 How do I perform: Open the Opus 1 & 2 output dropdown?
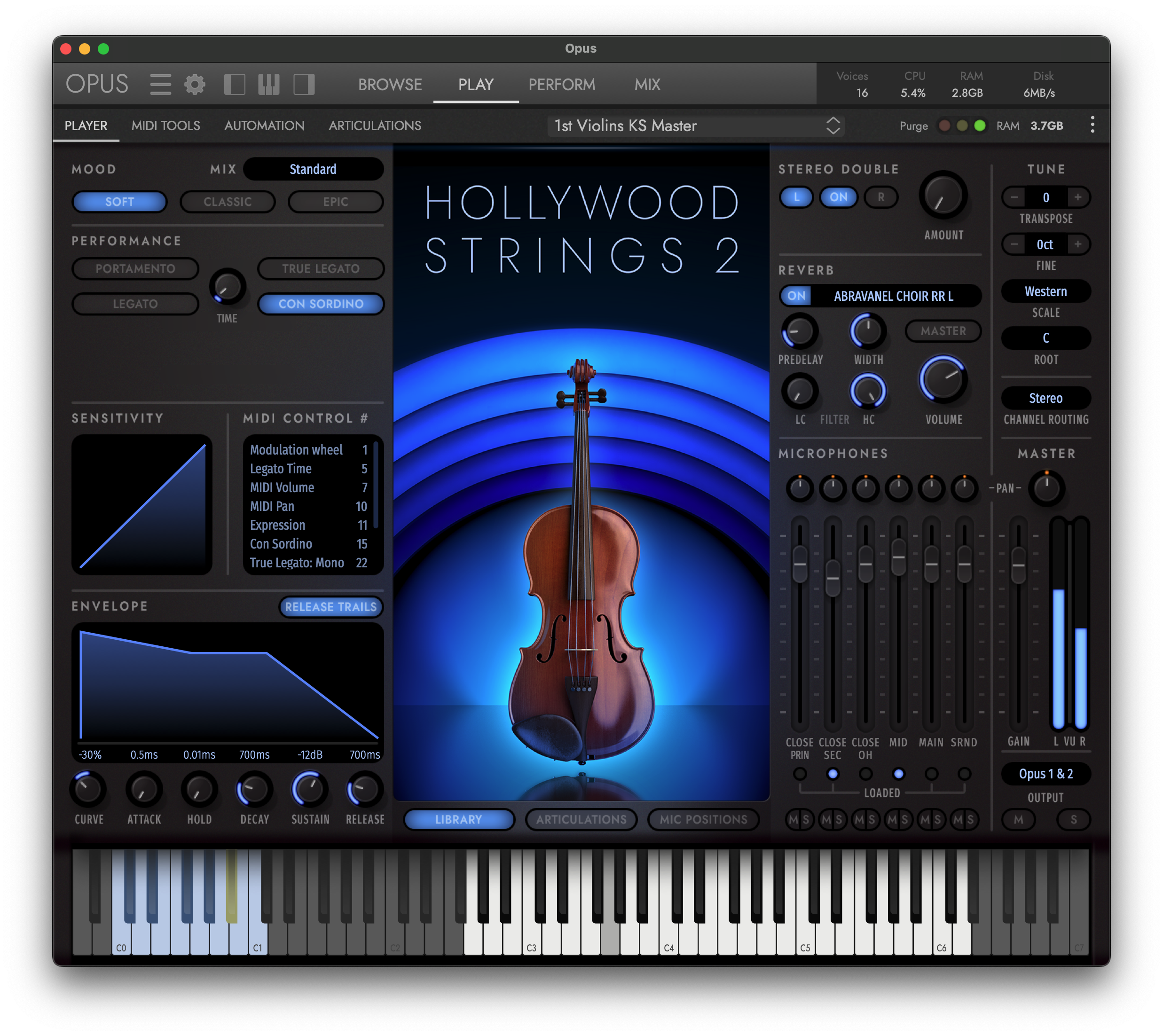1046,774
